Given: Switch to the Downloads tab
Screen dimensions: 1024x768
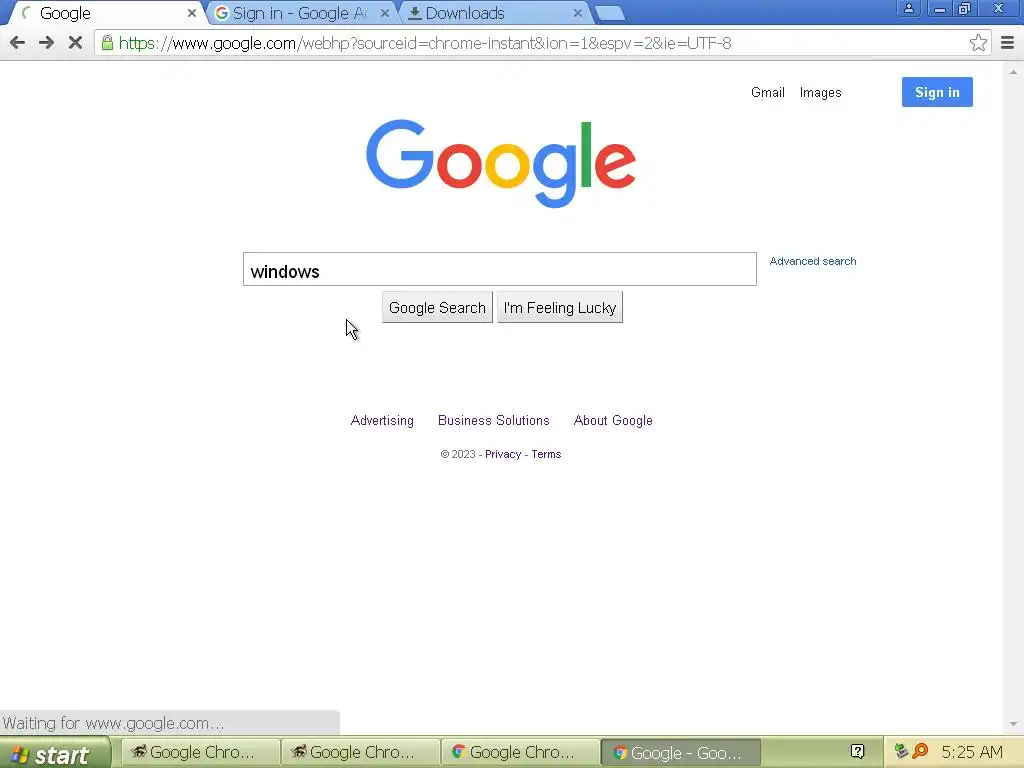Looking at the screenshot, I should tap(493, 13).
